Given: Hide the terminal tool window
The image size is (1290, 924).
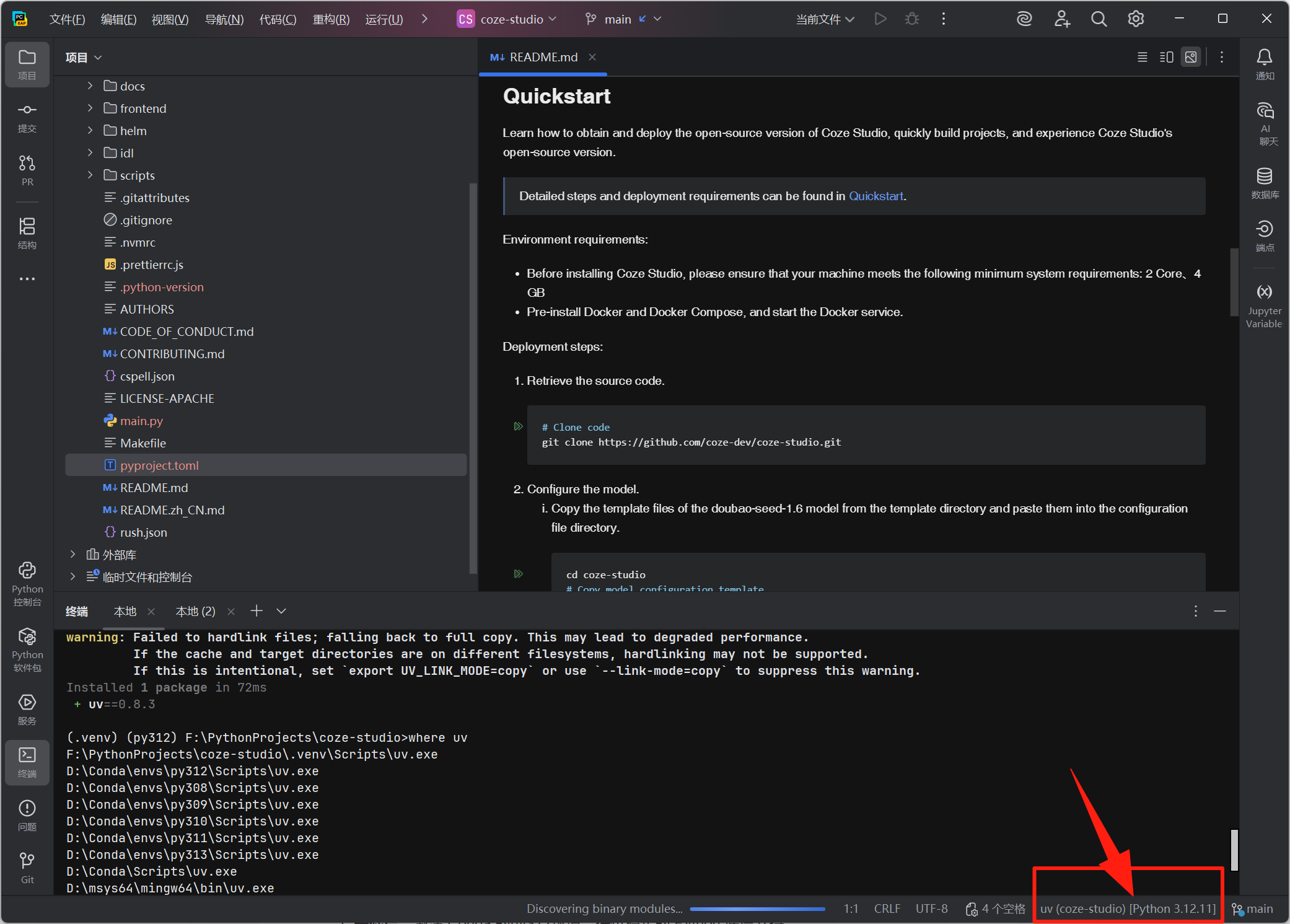Looking at the screenshot, I should click(x=1220, y=611).
